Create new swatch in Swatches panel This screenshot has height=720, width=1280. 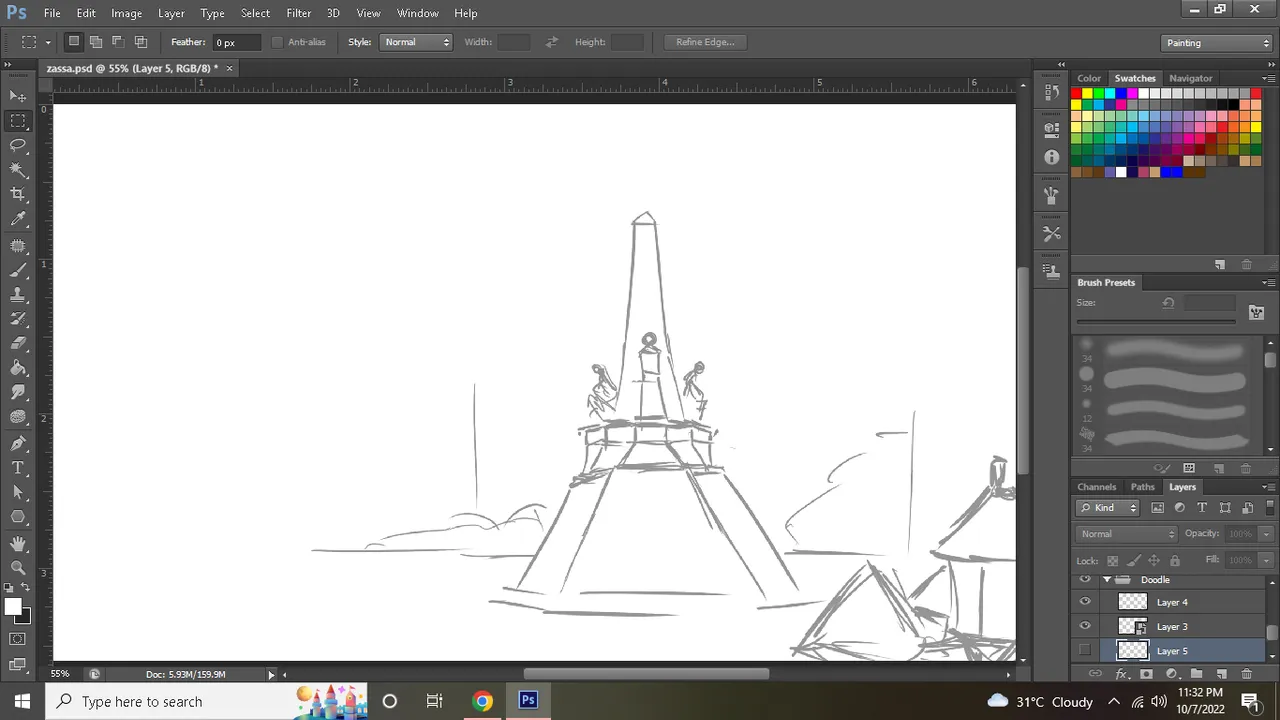[x=1219, y=264]
